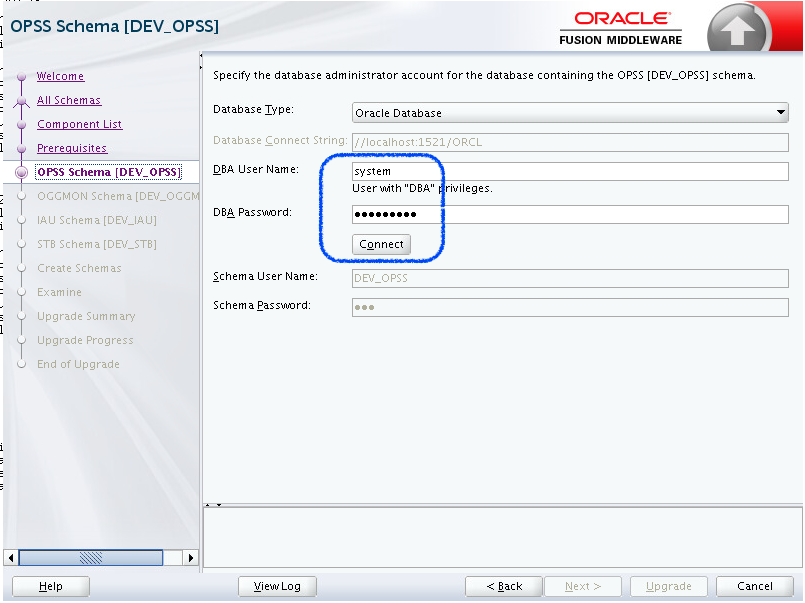Click Schema User Name field
Screen dimensions: 805x603
pyautogui.click(x=570, y=278)
